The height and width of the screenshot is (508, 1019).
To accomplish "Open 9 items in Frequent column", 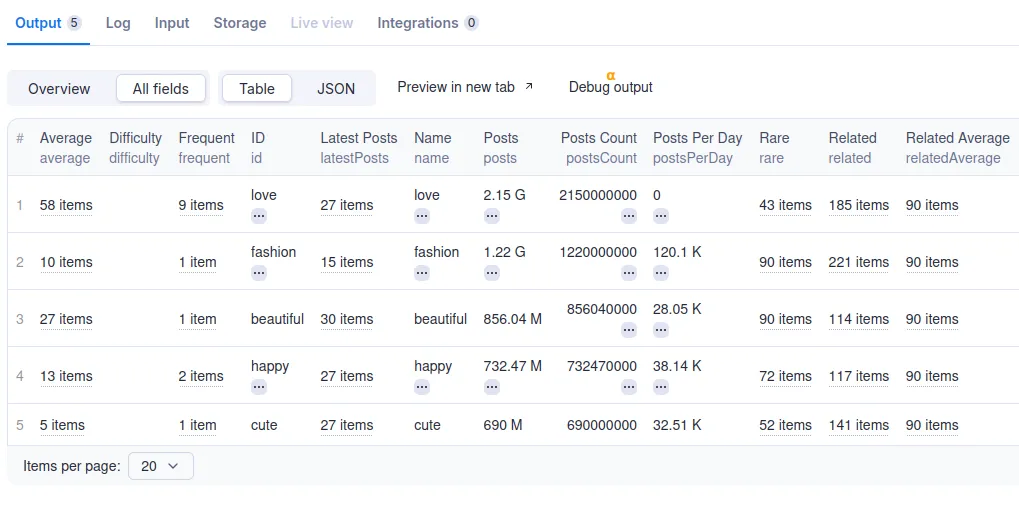I will click(x=201, y=205).
